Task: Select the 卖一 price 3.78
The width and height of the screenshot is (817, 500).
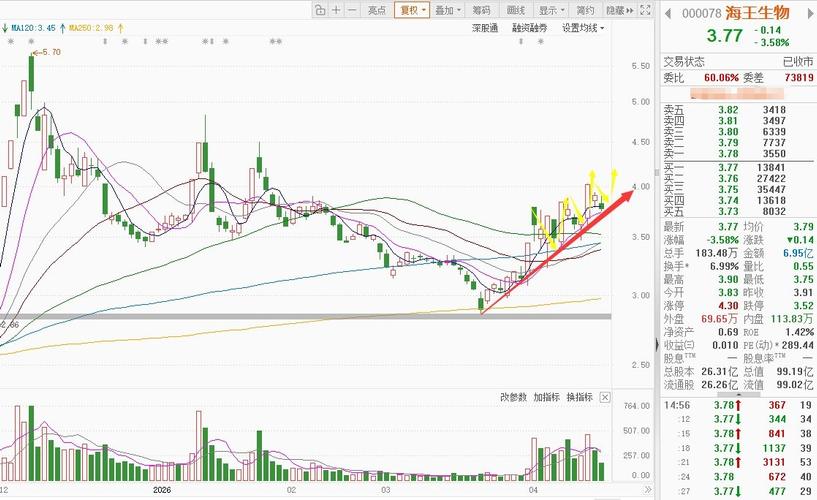Action: click(728, 154)
